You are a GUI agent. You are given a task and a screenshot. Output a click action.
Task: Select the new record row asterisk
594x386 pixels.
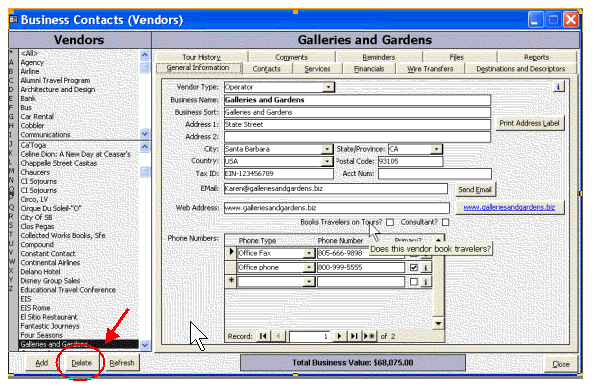pyautogui.click(x=231, y=281)
